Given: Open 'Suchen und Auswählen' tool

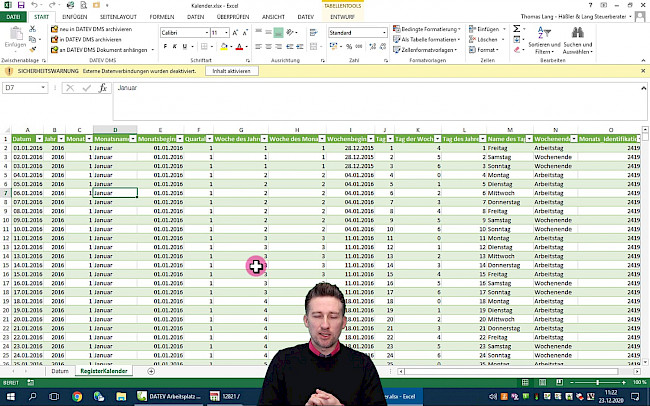Looking at the screenshot, I should click(577, 34).
